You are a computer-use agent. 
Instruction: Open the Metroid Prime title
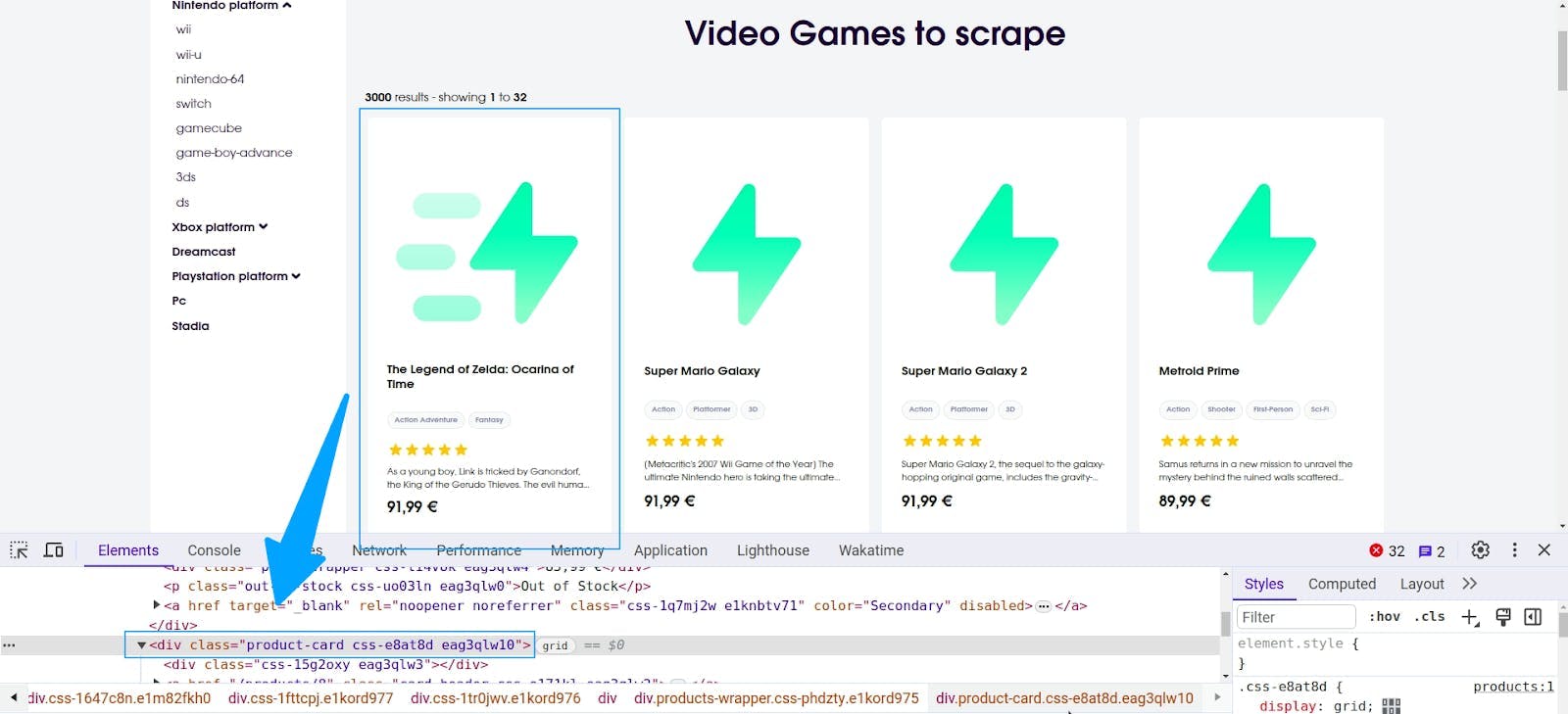pos(1199,371)
